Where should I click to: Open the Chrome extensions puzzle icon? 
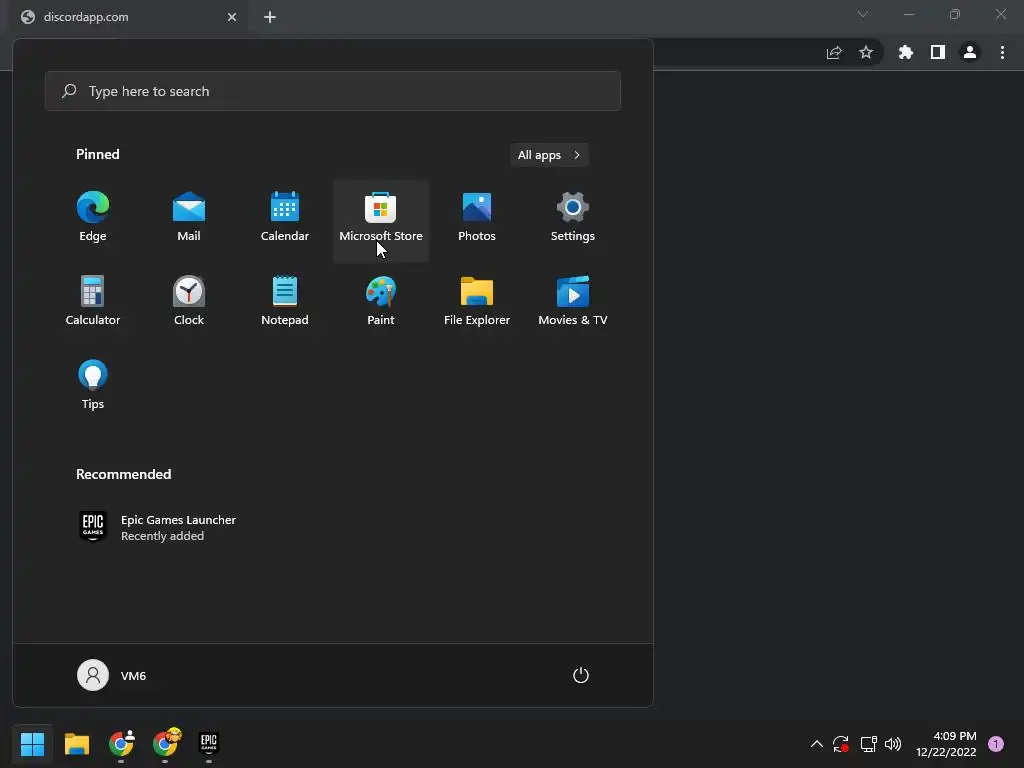coord(906,52)
